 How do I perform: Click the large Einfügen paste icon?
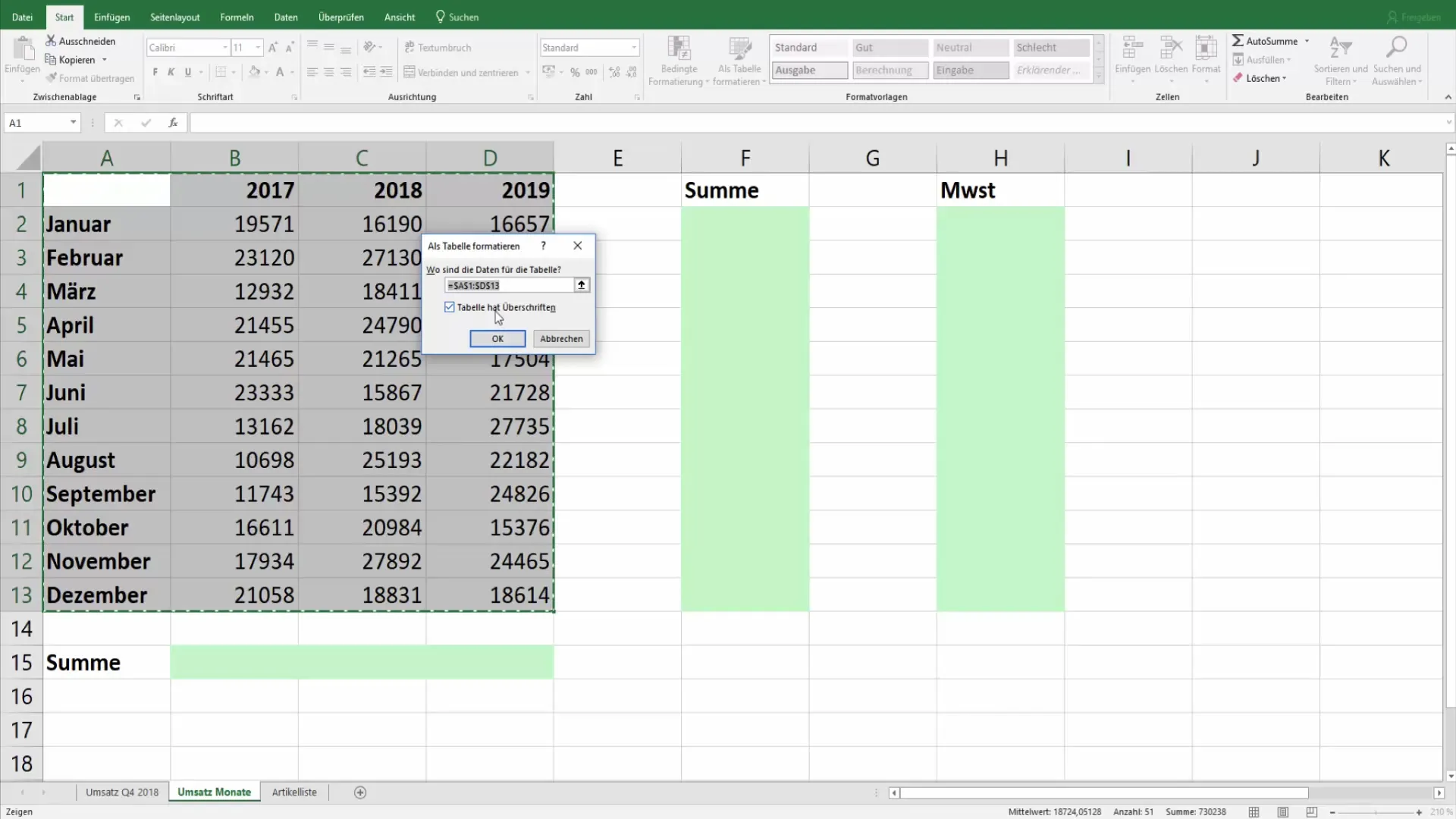point(23,50)
